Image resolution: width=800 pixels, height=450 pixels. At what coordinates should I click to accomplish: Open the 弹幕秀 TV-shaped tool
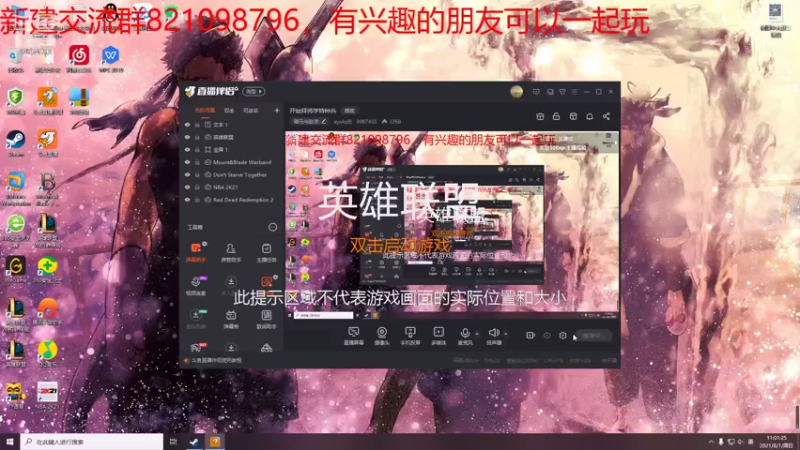click(x=231, y=319)
